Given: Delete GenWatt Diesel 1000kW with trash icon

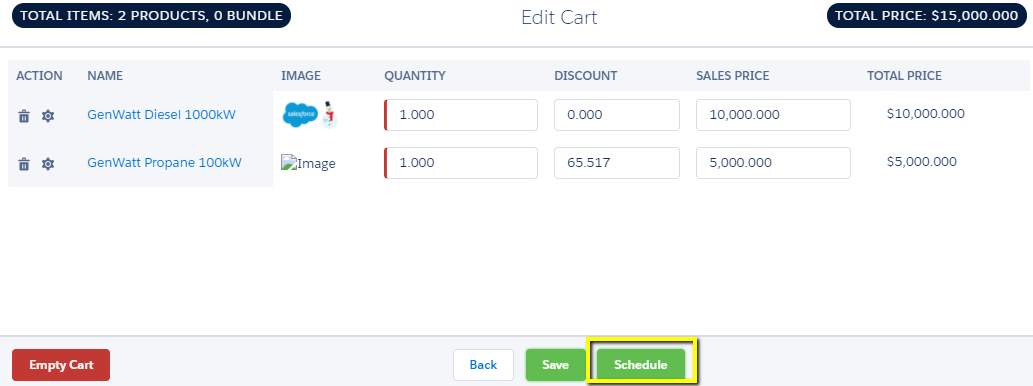Looking at the screenshot, I should [24, 117].
